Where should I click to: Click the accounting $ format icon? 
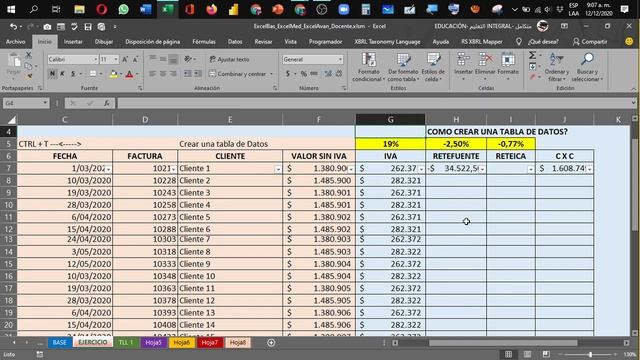tap(288, 74)
